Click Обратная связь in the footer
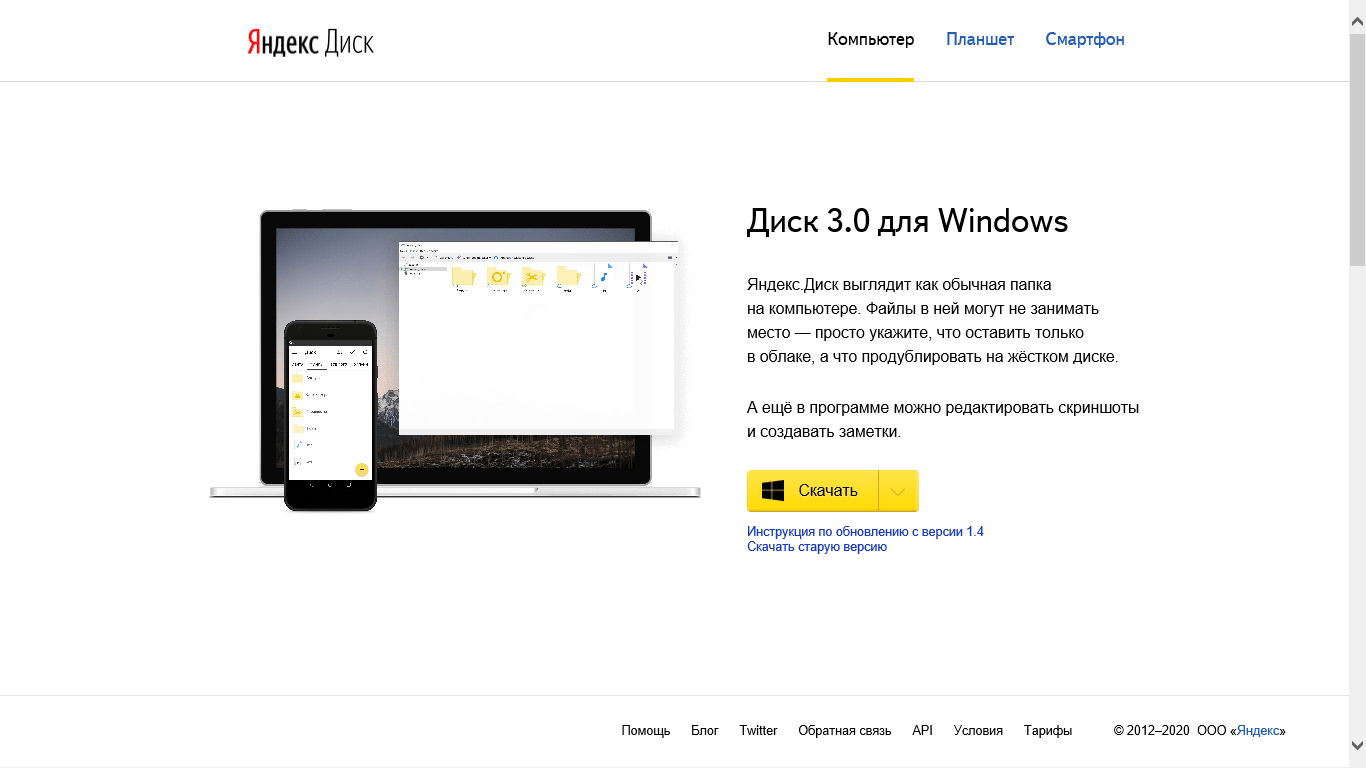1366x768 pixels. [x=844, y=731]
